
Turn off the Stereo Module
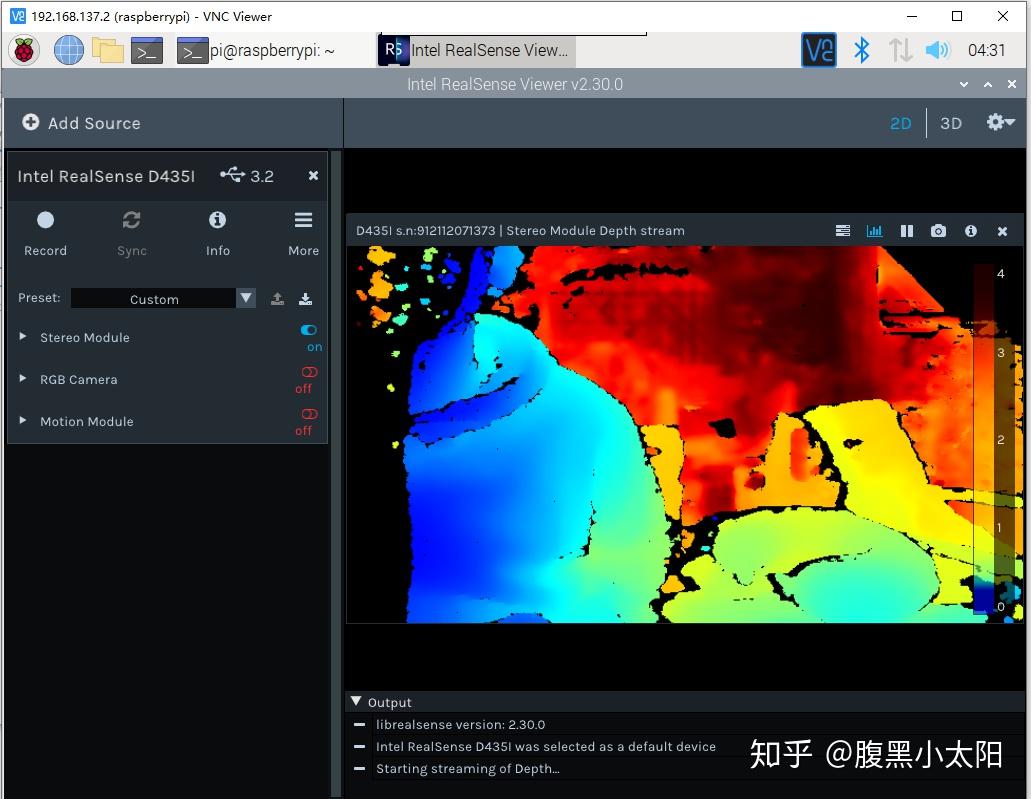point(308,330)
